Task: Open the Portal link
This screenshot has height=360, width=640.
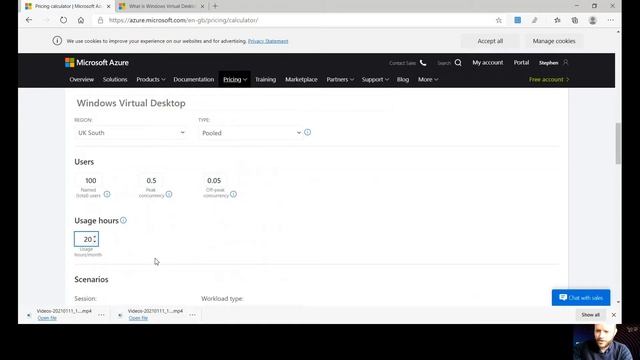Action: click(521, 62)
